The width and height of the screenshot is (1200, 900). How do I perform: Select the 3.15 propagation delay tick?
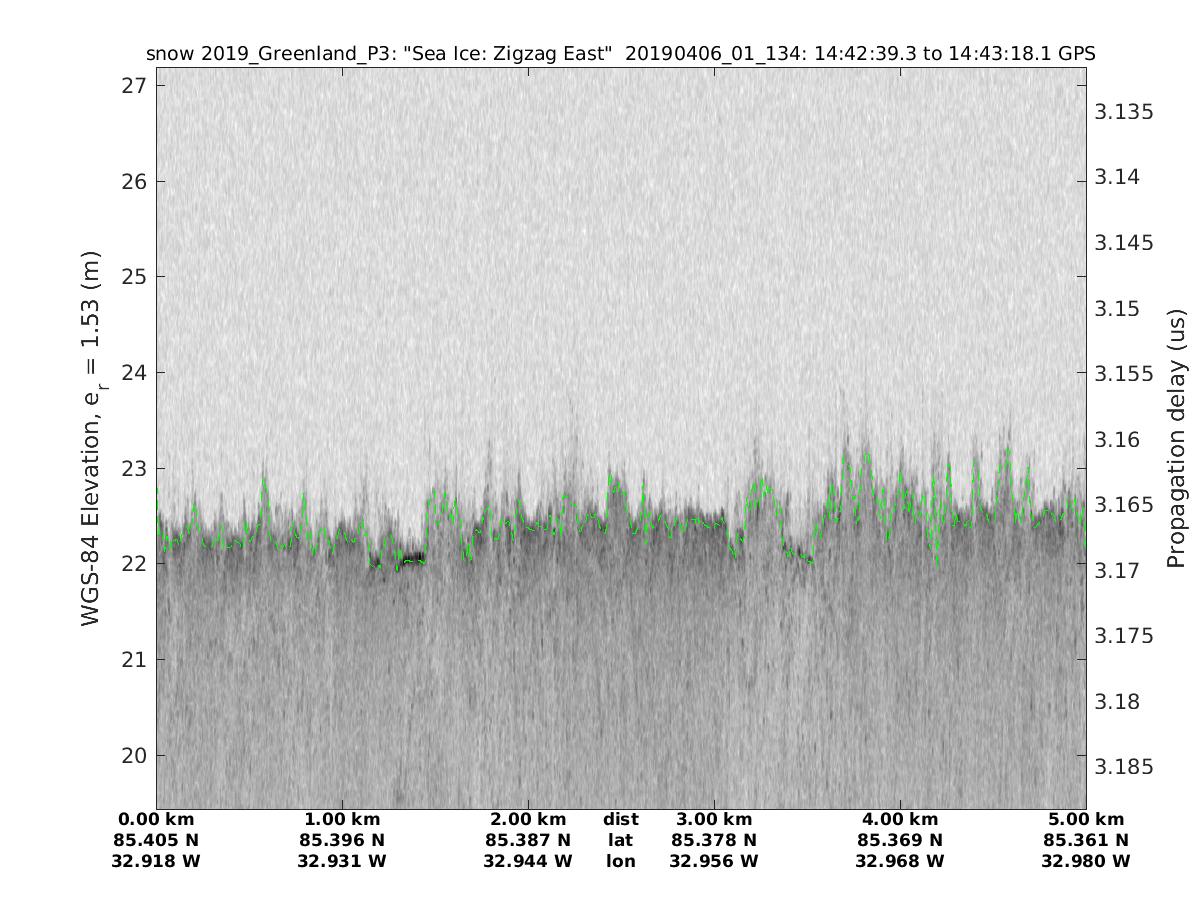[1119, 309]
